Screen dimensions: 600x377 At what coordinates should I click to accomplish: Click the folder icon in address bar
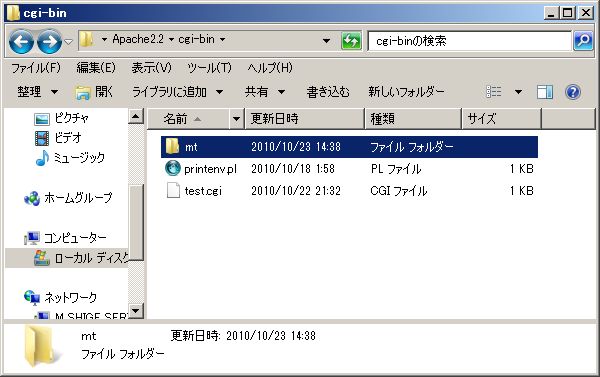click(87, 40)
